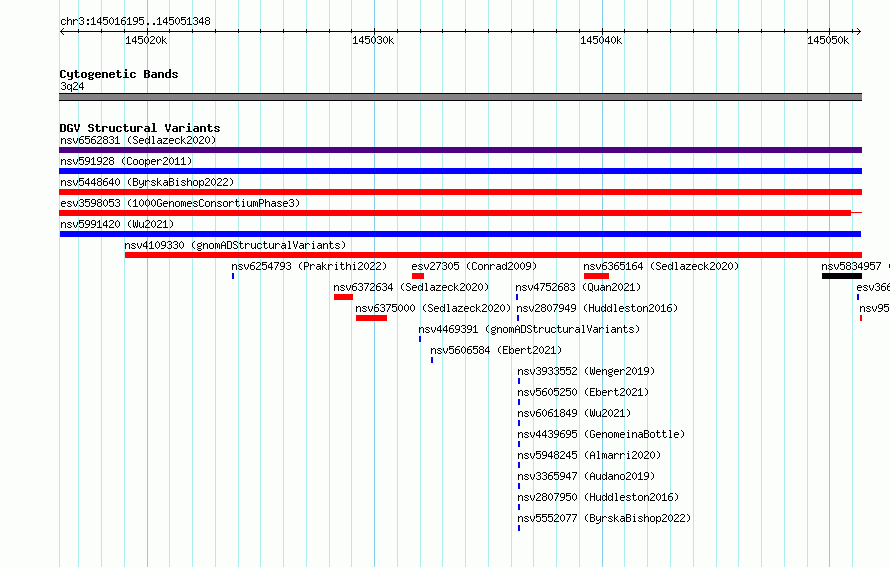
Task: Open variant label nsv4439695 (GenomeinaBottle)
Action: [601, 434]
